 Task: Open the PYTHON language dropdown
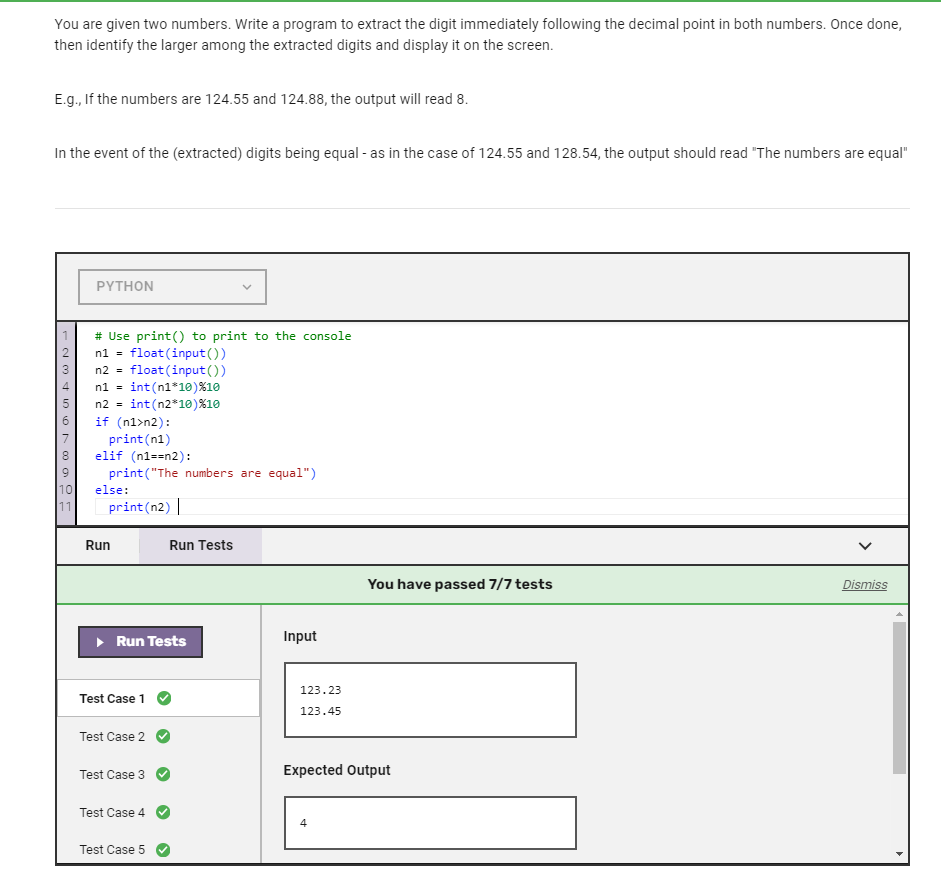click(x=171, y=286)
